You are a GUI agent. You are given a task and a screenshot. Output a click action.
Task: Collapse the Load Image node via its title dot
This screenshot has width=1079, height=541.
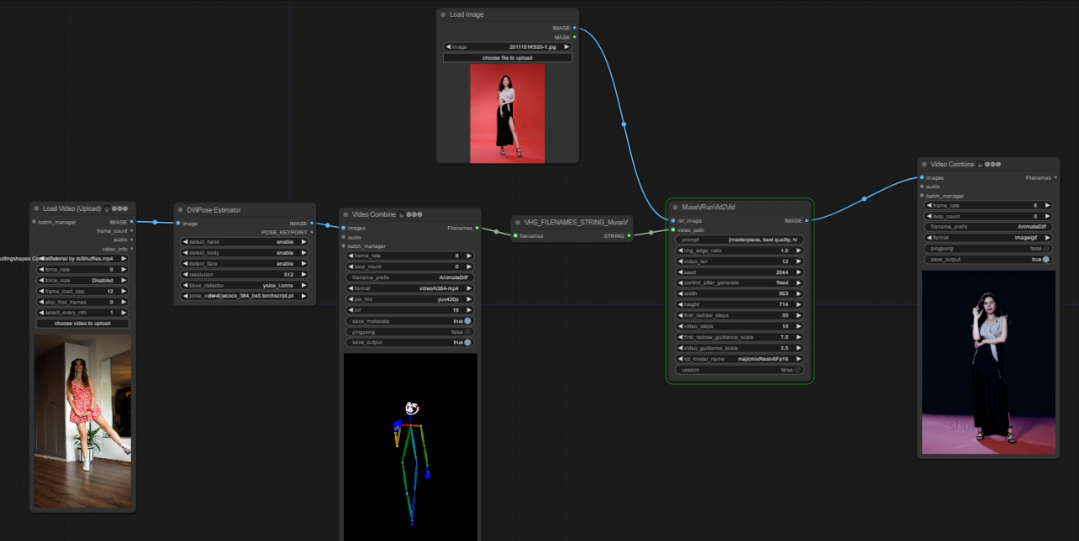coord(443,15)
